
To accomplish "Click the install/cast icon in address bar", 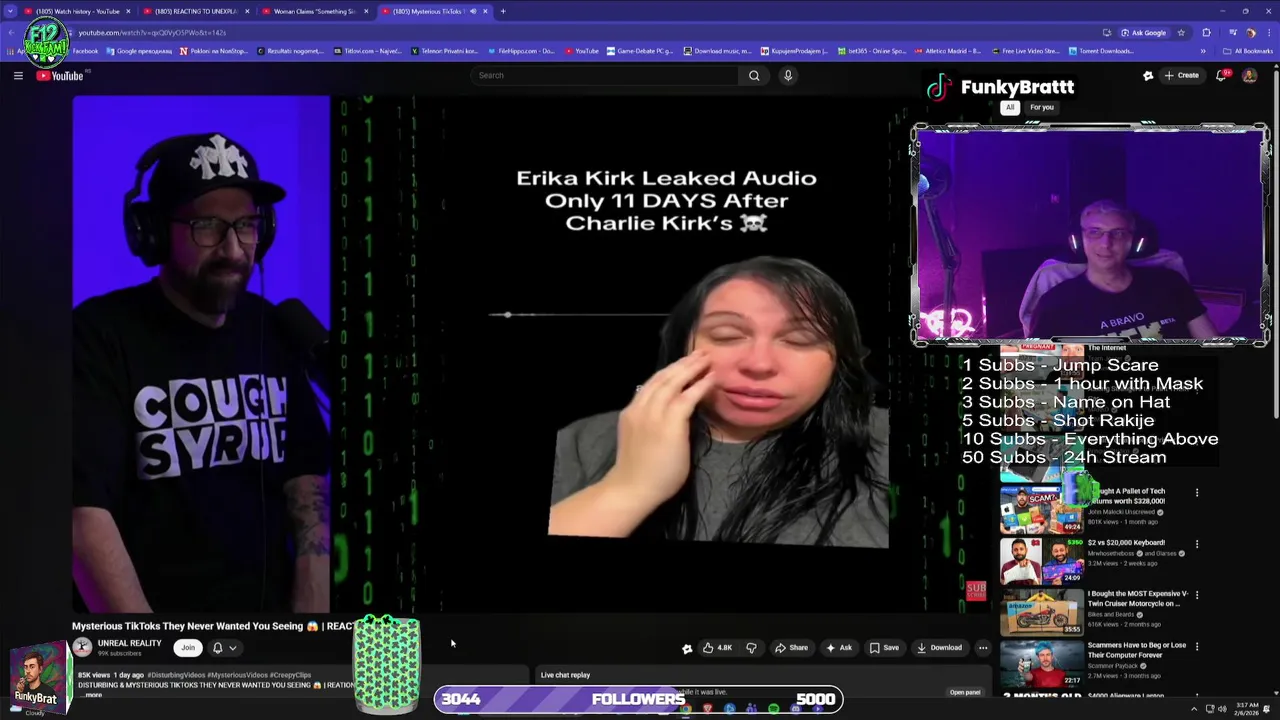I will [1106, 32].
